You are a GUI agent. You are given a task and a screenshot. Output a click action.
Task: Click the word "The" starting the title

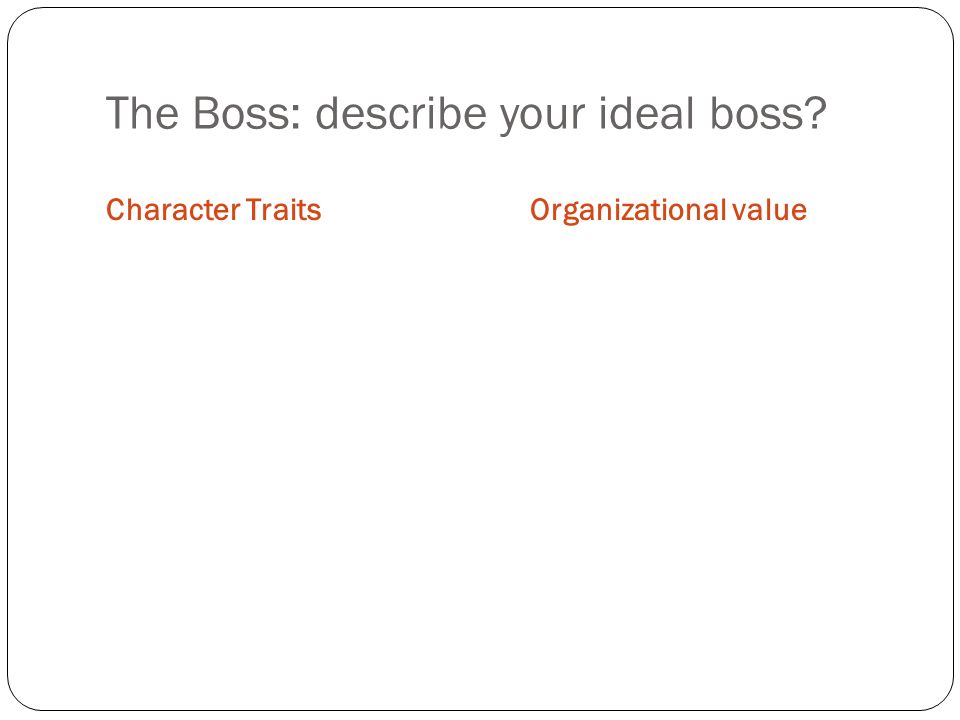pos(143,114)
